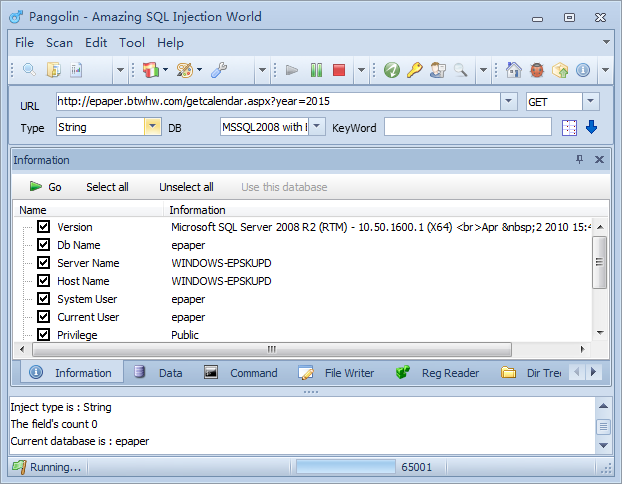Screen dimensions: 622x484
Task: Open the Help menu
Action: [x=170, y=42]
